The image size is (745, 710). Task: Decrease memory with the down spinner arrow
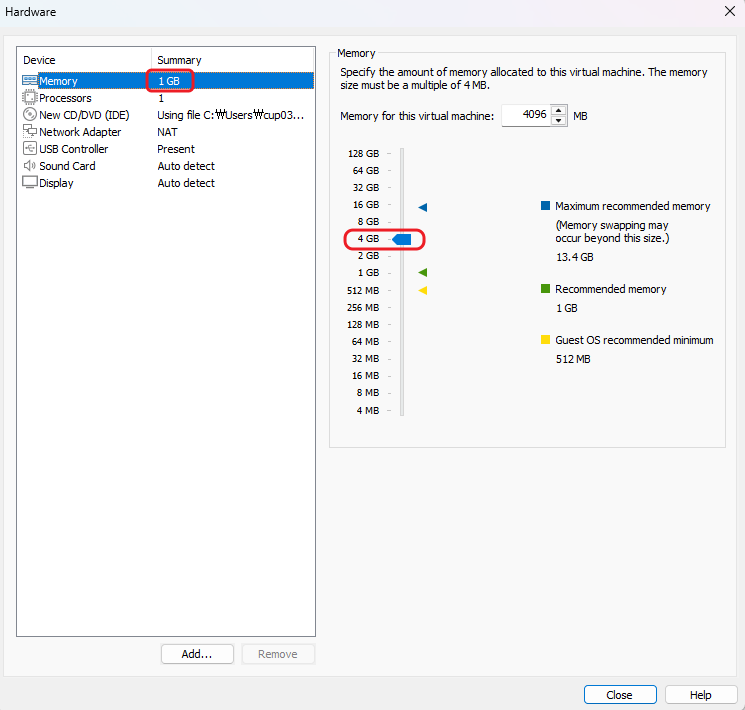(x=559, y=121)
